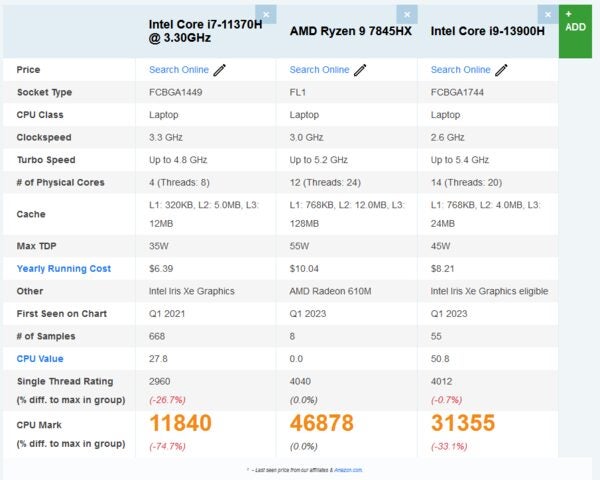Open the Yearly Running Cost link
The width and height of the screenshot is (600, 480).
coord(64,269)
